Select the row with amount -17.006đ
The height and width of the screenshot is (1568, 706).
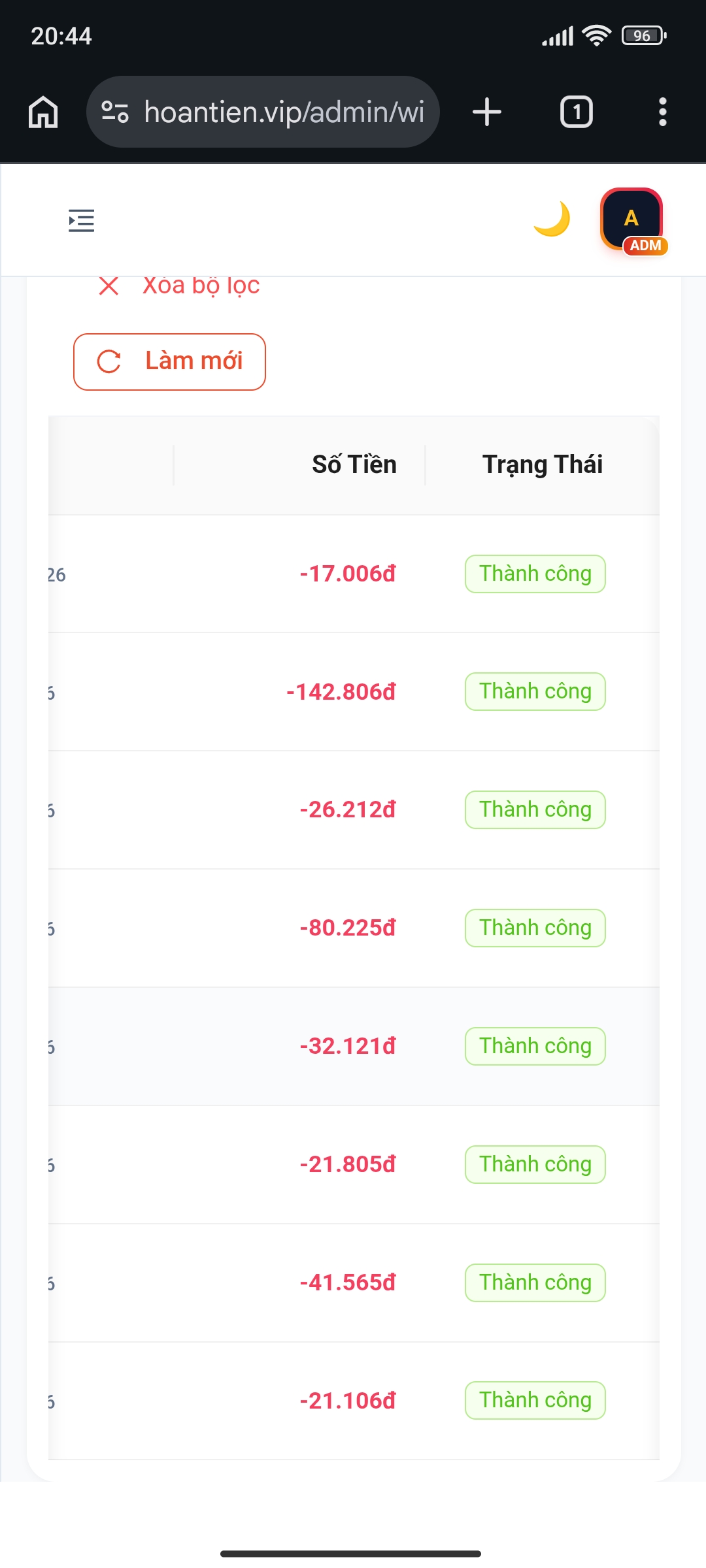[354, 574]
